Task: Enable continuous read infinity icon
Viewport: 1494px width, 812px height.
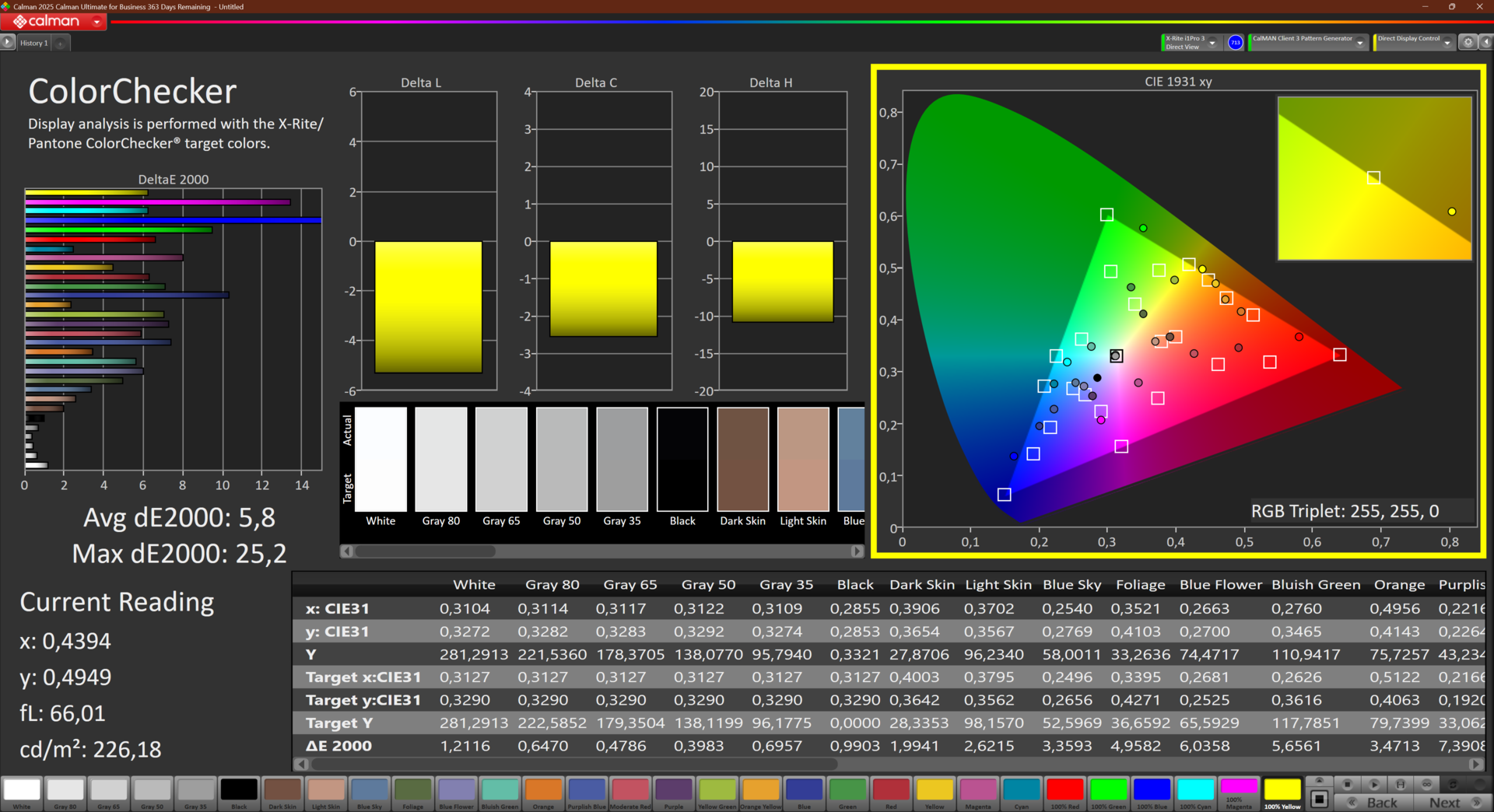Action: point(1426,784)
